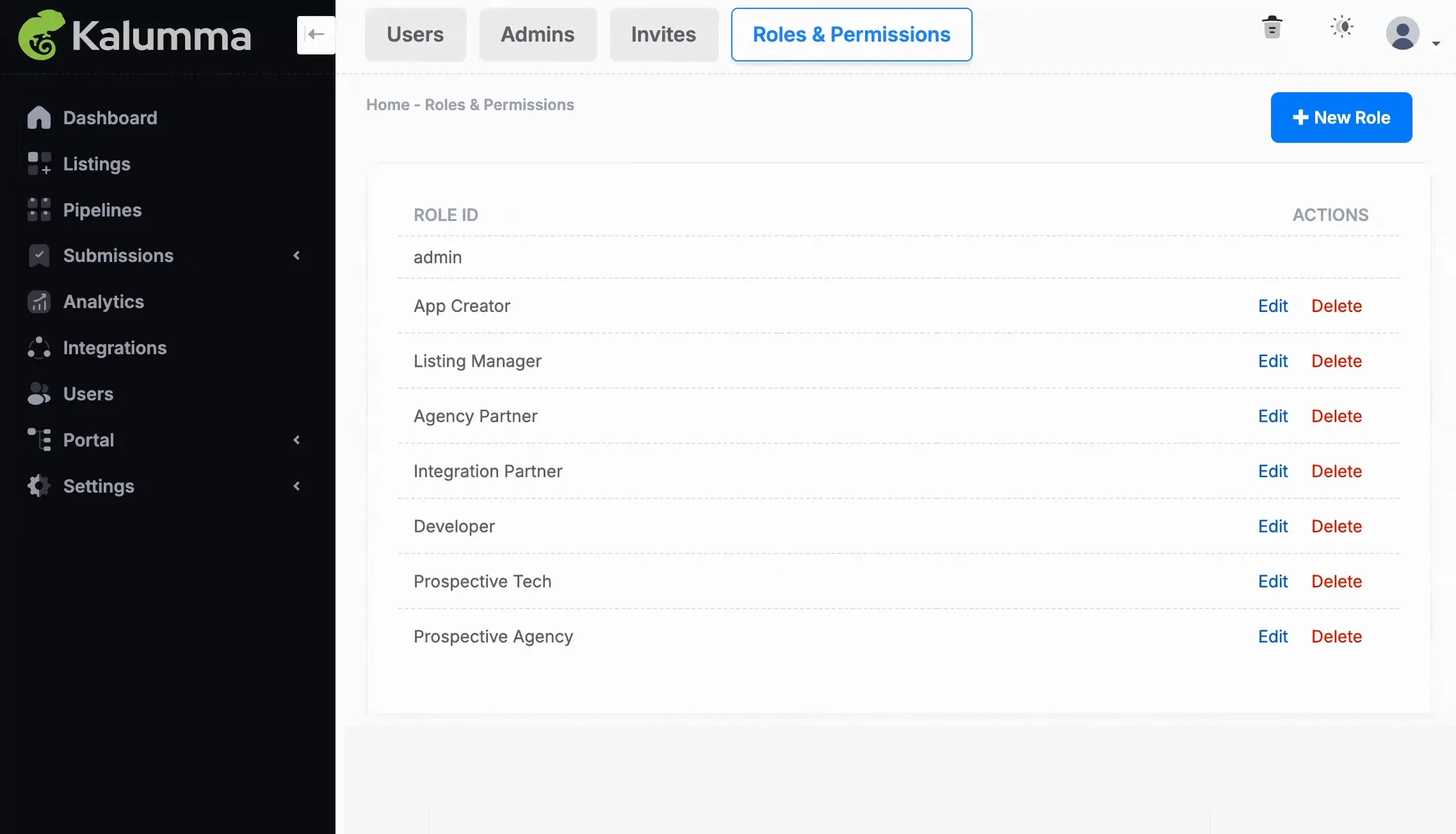The width and height of the screenshot is (1456, 834).
Task: Create a role with New Role button
Action: pos(1341,117)
